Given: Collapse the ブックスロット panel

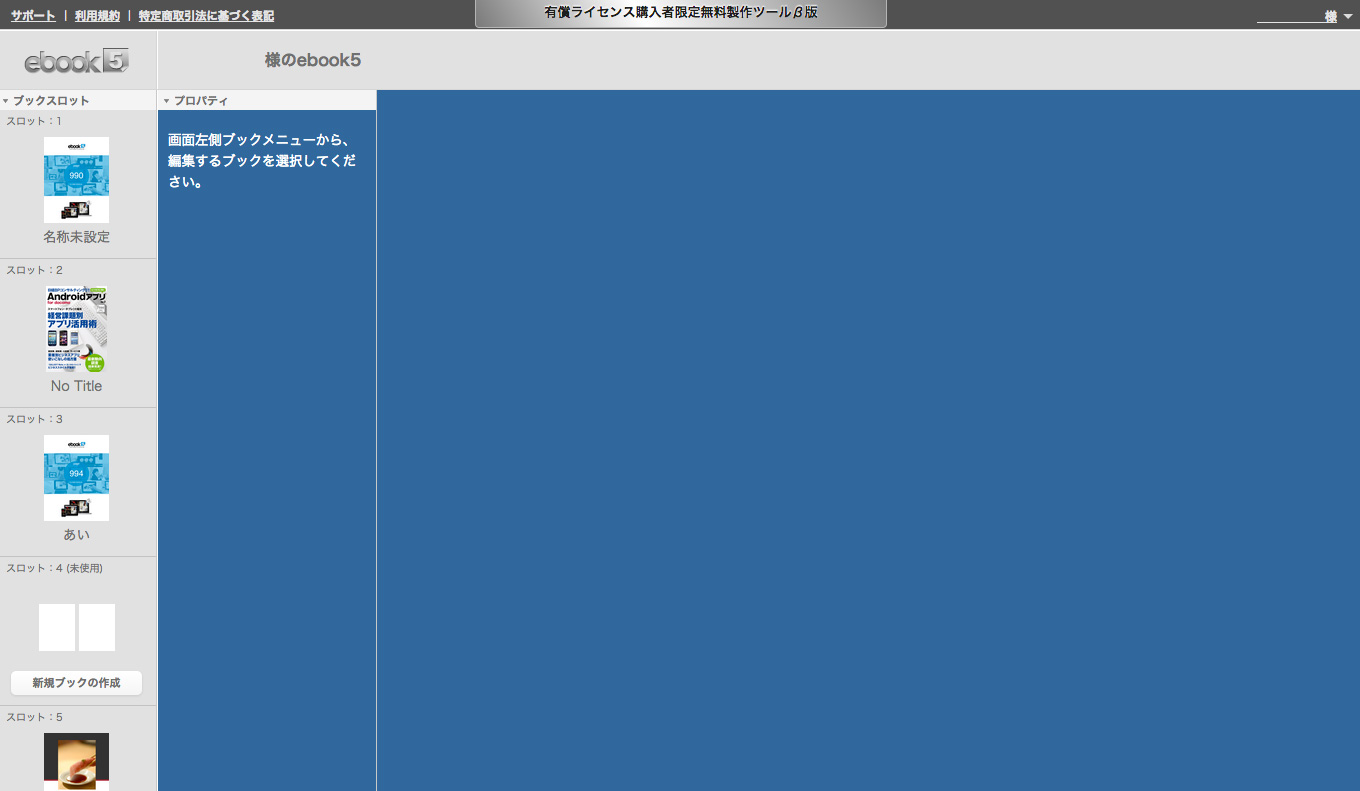Looking at the screenshot, I should (6, 101).
